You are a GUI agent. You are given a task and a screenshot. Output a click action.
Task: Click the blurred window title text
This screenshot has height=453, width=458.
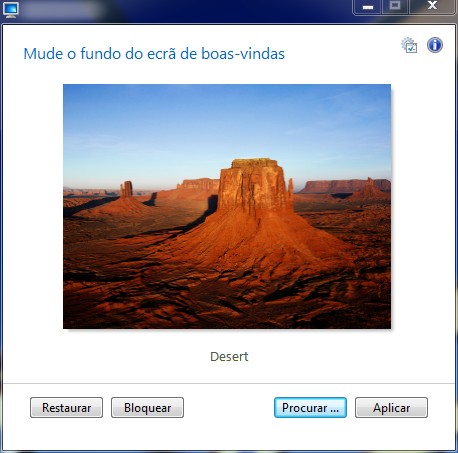click(62, 10)
